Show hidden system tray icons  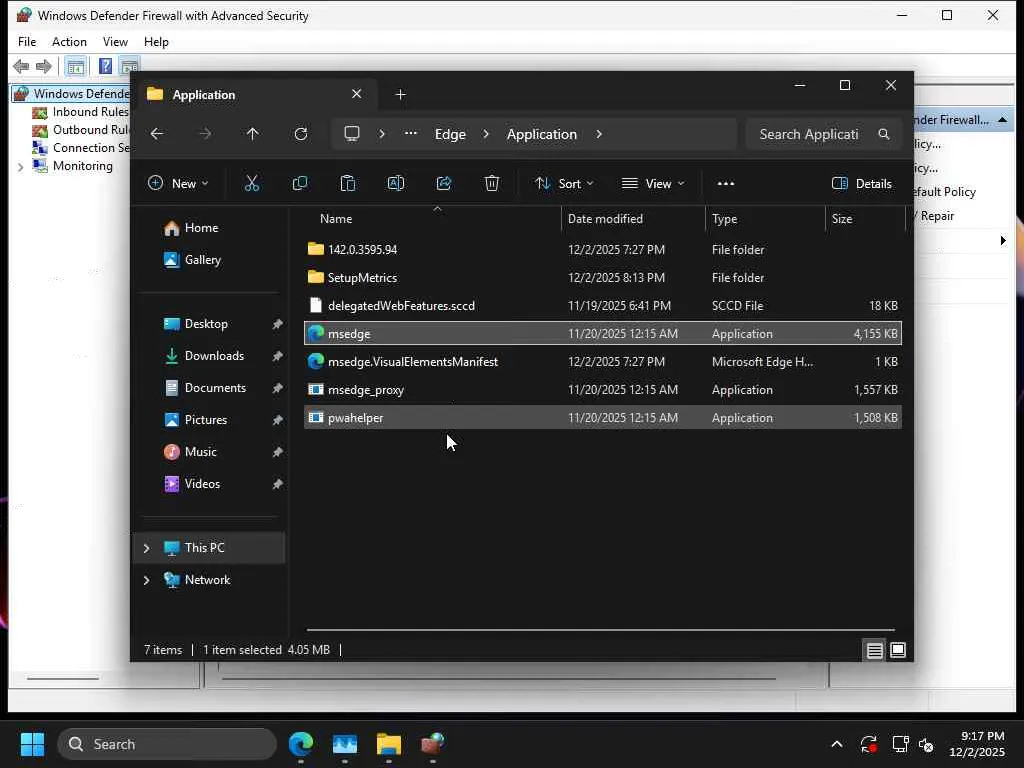pos(837,744)
